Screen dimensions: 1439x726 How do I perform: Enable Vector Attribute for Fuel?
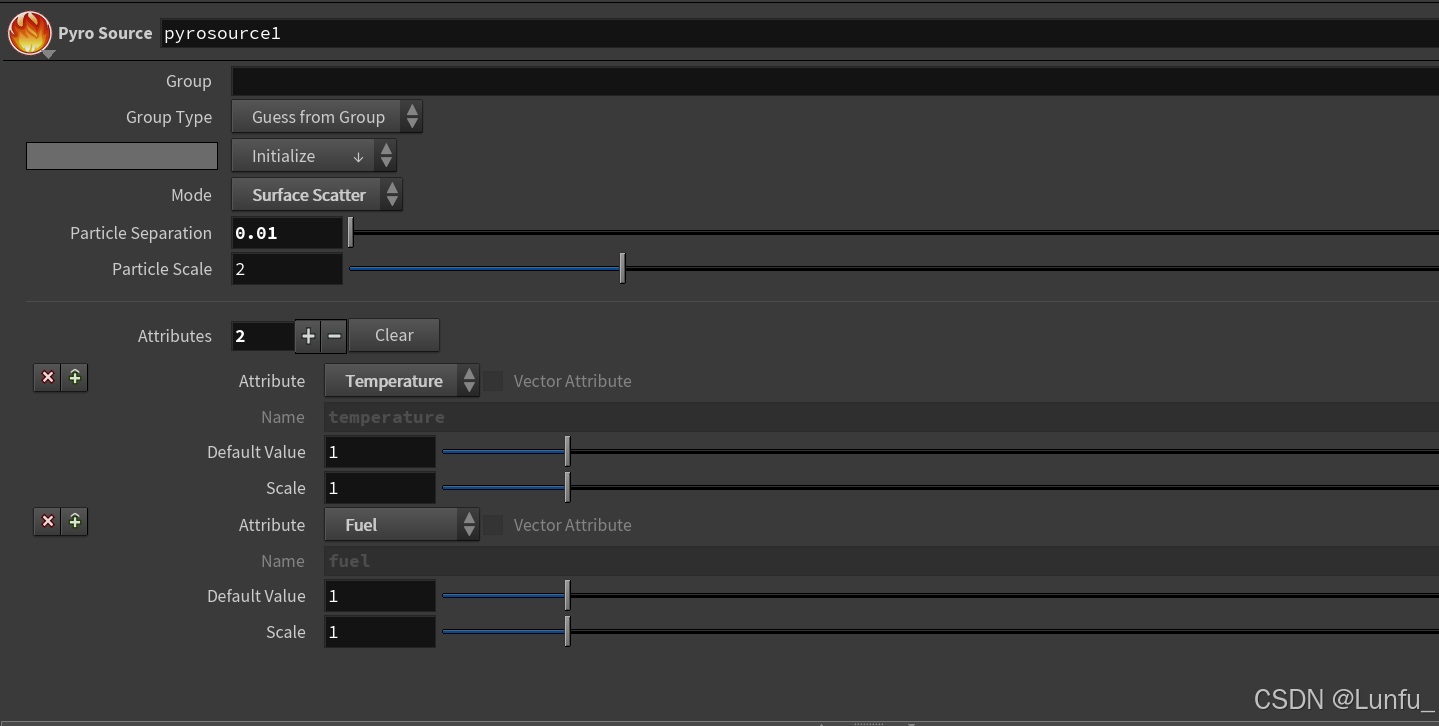pos(493,525)
